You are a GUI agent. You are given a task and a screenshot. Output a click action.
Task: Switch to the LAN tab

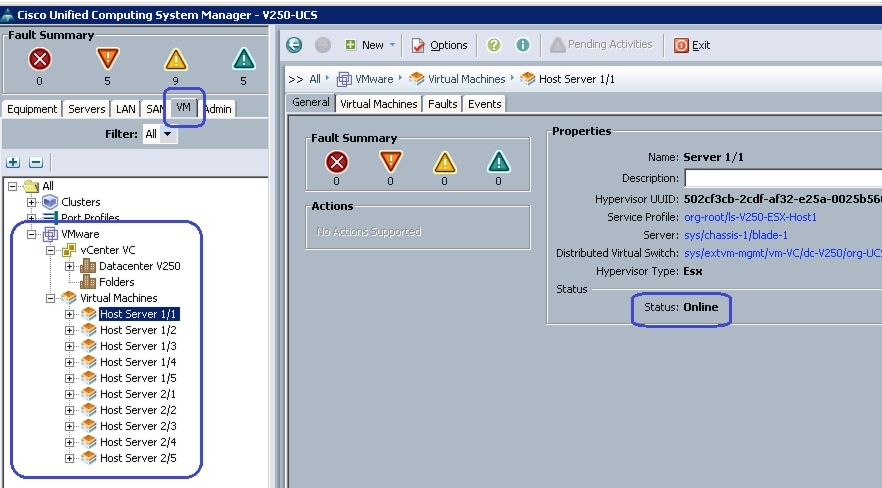tap(125, 109)
